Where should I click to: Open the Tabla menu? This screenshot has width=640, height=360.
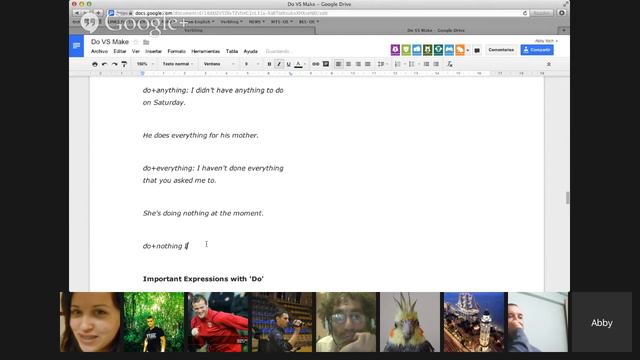[x=232, y=51]
